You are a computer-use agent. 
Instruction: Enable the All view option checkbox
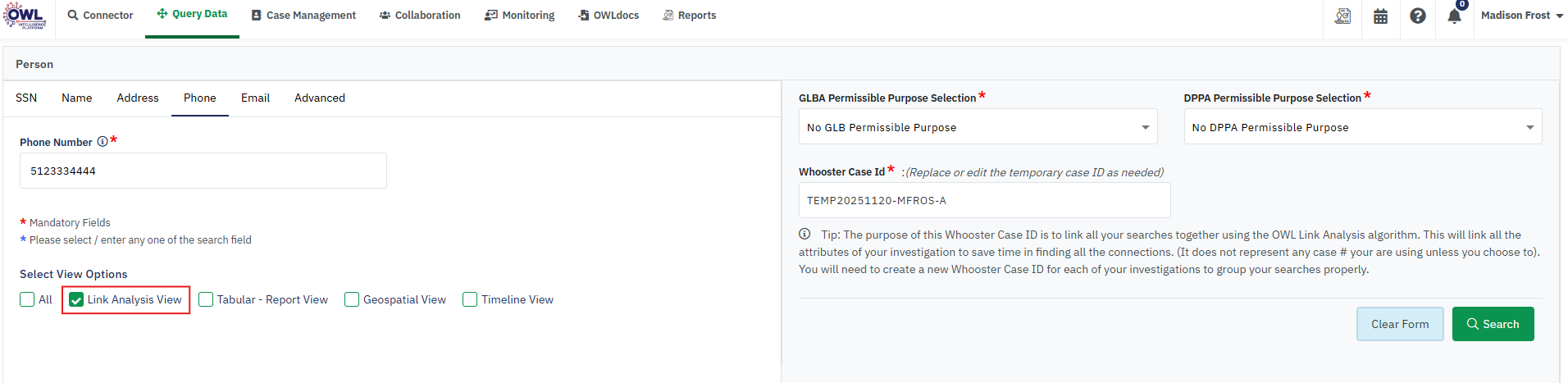pyautogui.click(x=28, y=299)
